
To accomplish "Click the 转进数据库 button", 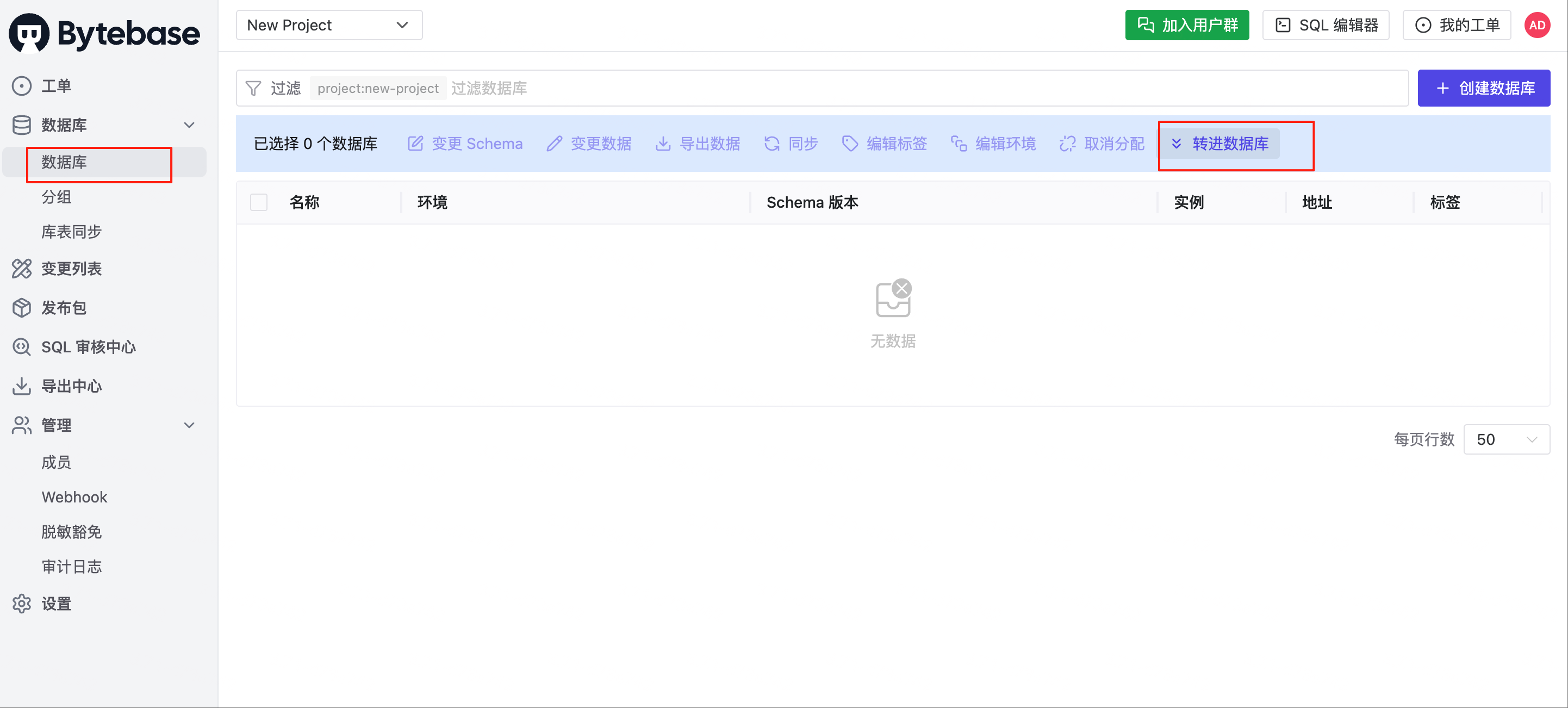I will (1219, 144).
